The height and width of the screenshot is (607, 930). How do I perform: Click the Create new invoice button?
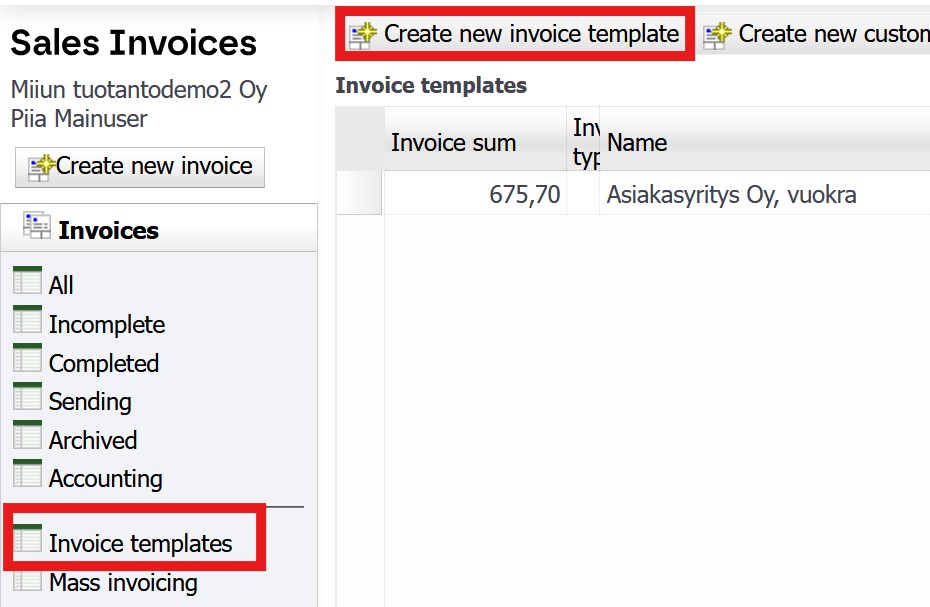tap(140, 167)
